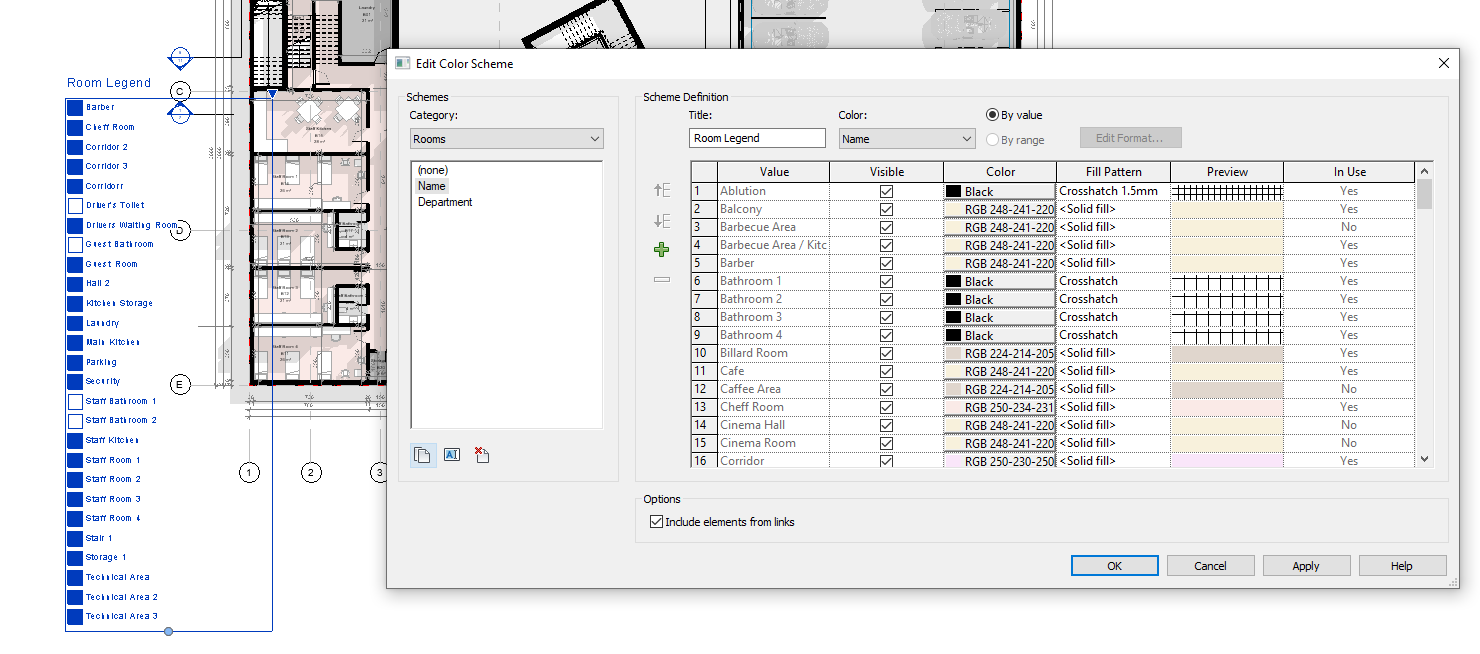1480x654 pixels.
Task: Toggle Visible checkbox for Cinema Hall
Action: [886, 425]
